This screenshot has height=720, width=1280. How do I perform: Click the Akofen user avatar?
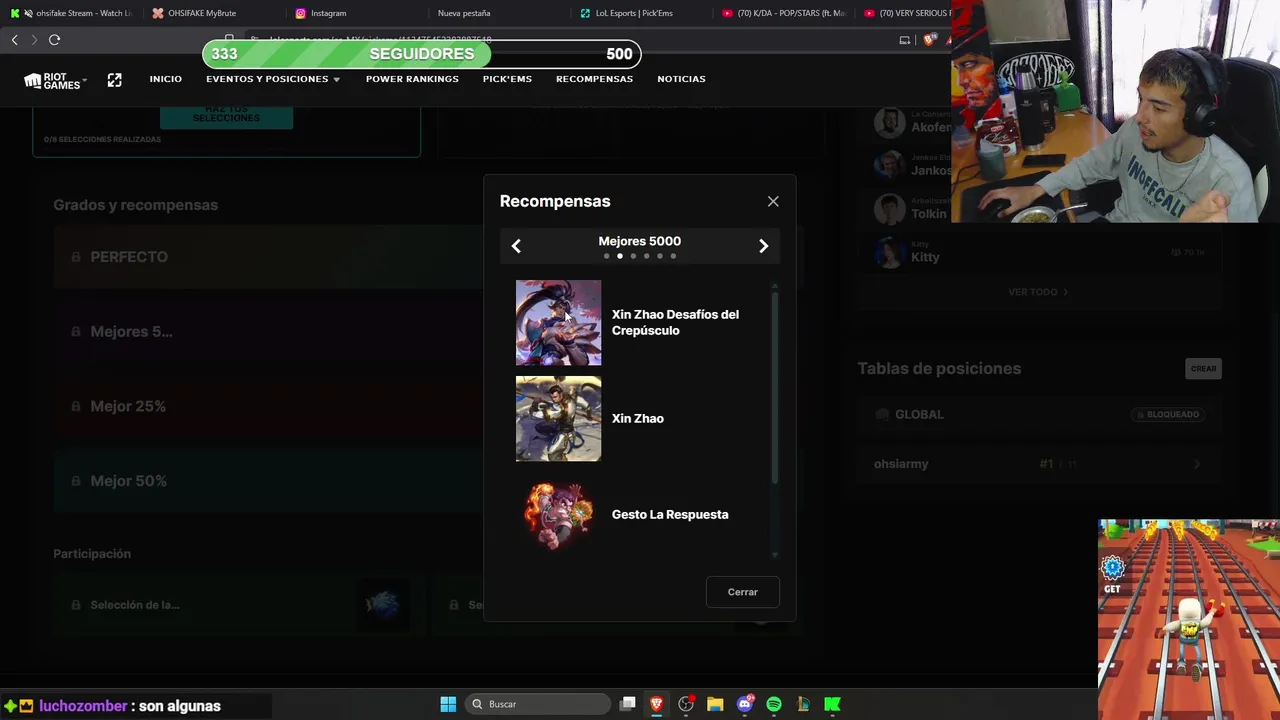pyautogui.click(x=889, y=123)
